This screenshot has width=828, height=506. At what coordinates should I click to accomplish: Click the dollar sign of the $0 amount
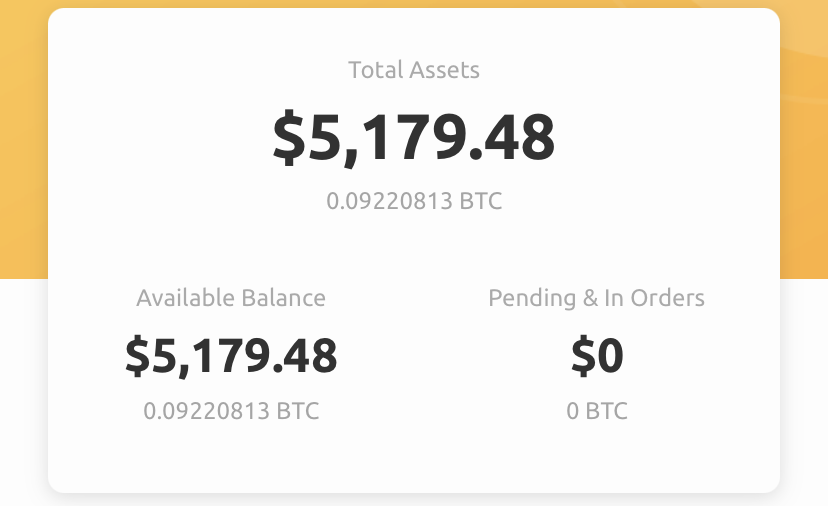click(584, 357)
